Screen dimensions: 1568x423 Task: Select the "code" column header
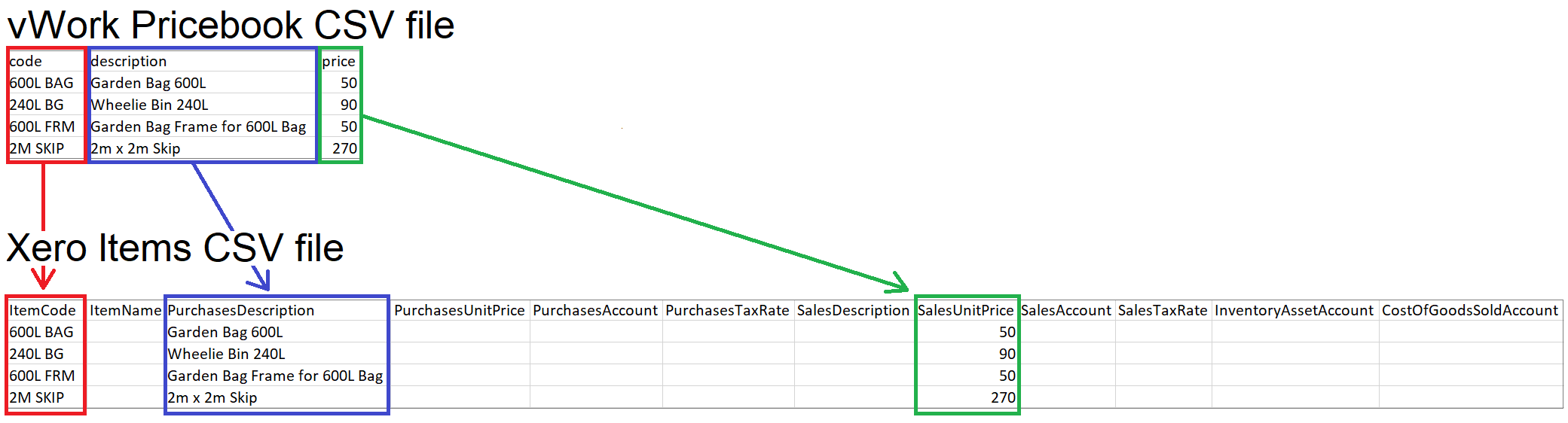(26, 61)
